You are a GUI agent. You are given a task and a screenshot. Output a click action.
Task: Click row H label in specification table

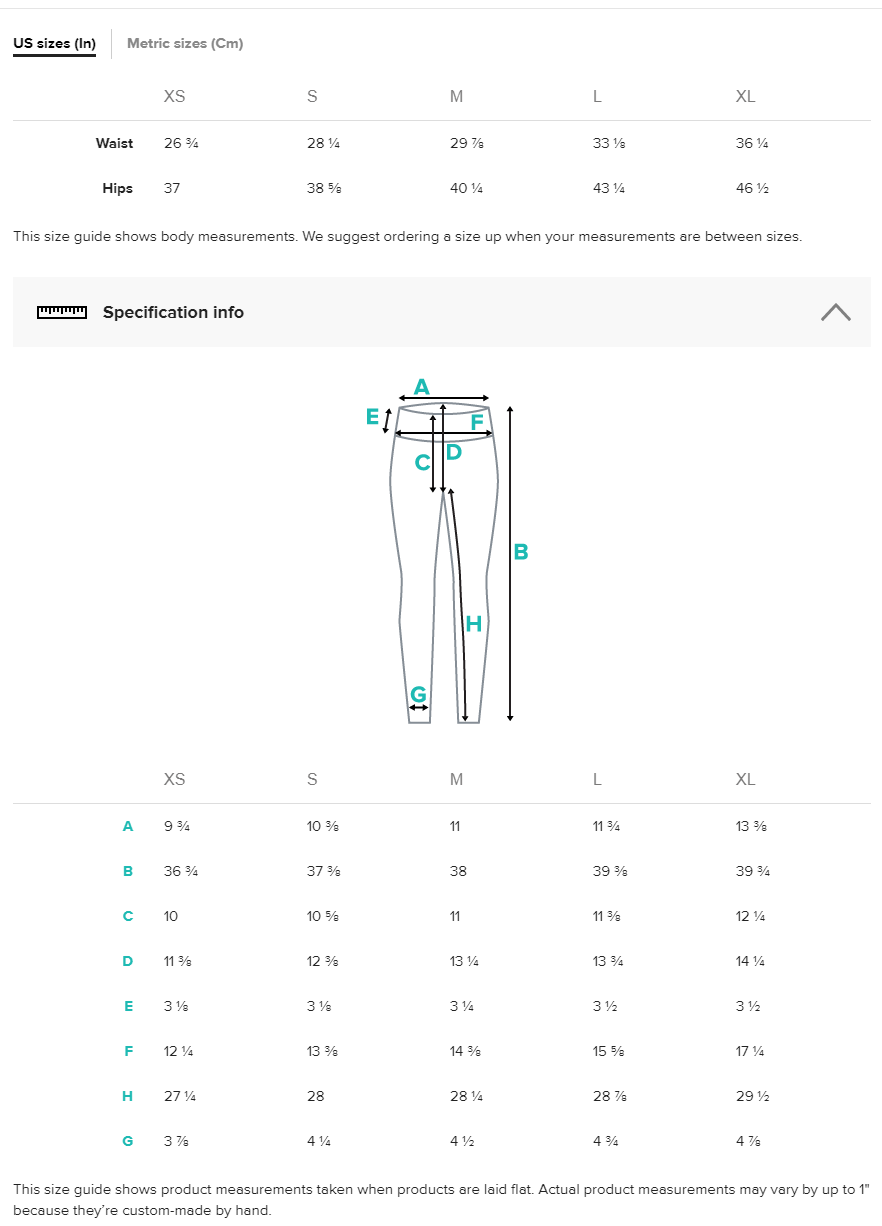pos(128,1096)
